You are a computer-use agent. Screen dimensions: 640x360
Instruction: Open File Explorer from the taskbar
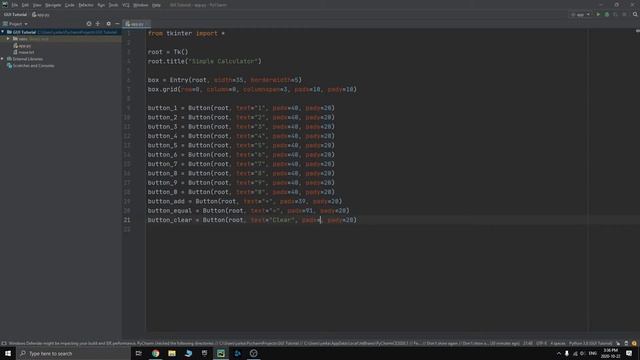(172, 353)
